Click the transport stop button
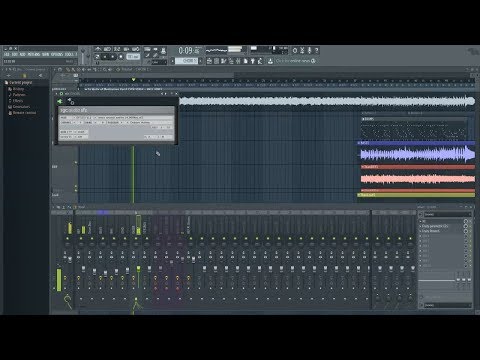The image size is (480, 360). (x=113, y=57)
